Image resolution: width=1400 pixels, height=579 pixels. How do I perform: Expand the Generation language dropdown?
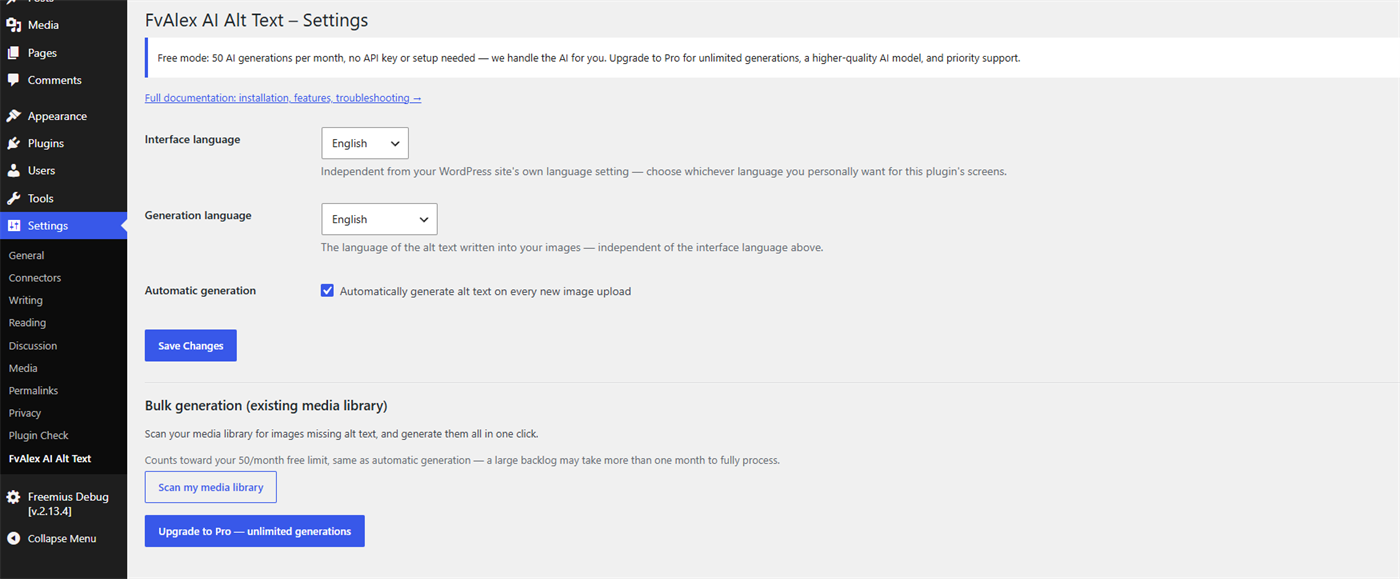click(379, 219)
